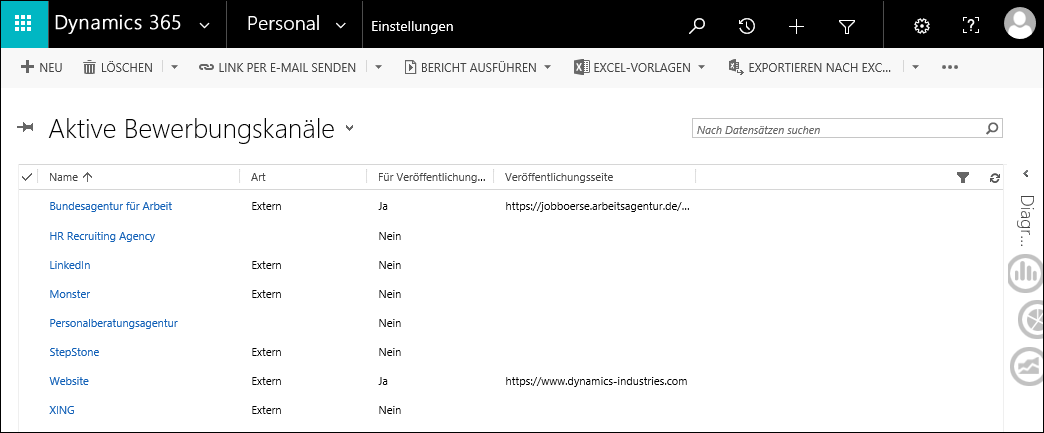Open advanced find funnel icon
The image size is (1044, 433).
coord(846,27)
